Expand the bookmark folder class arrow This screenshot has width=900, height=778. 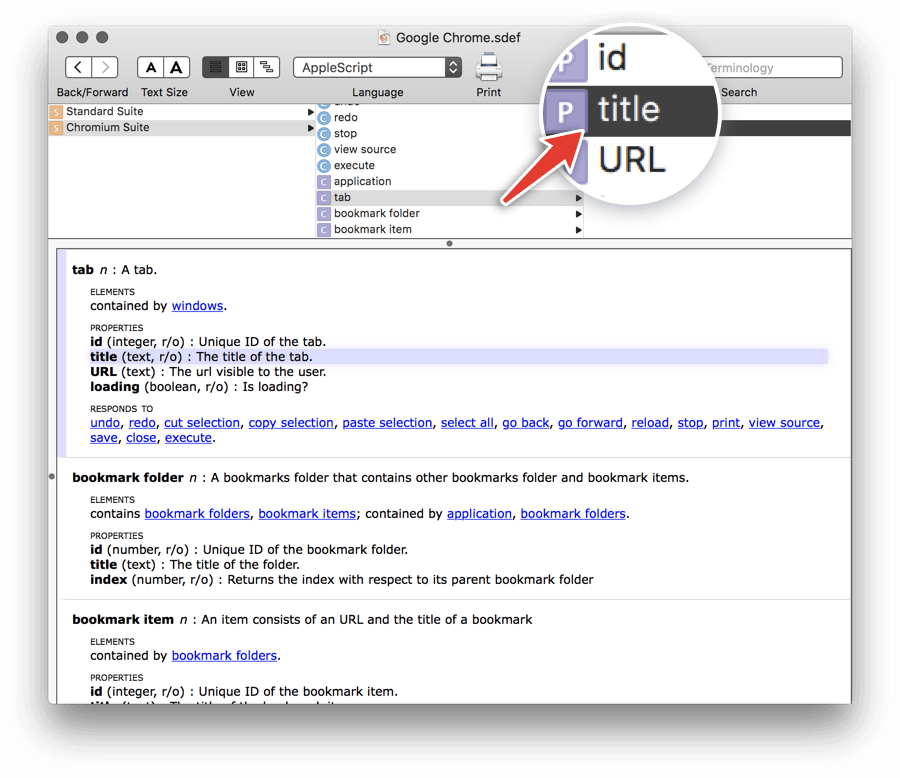578,214
